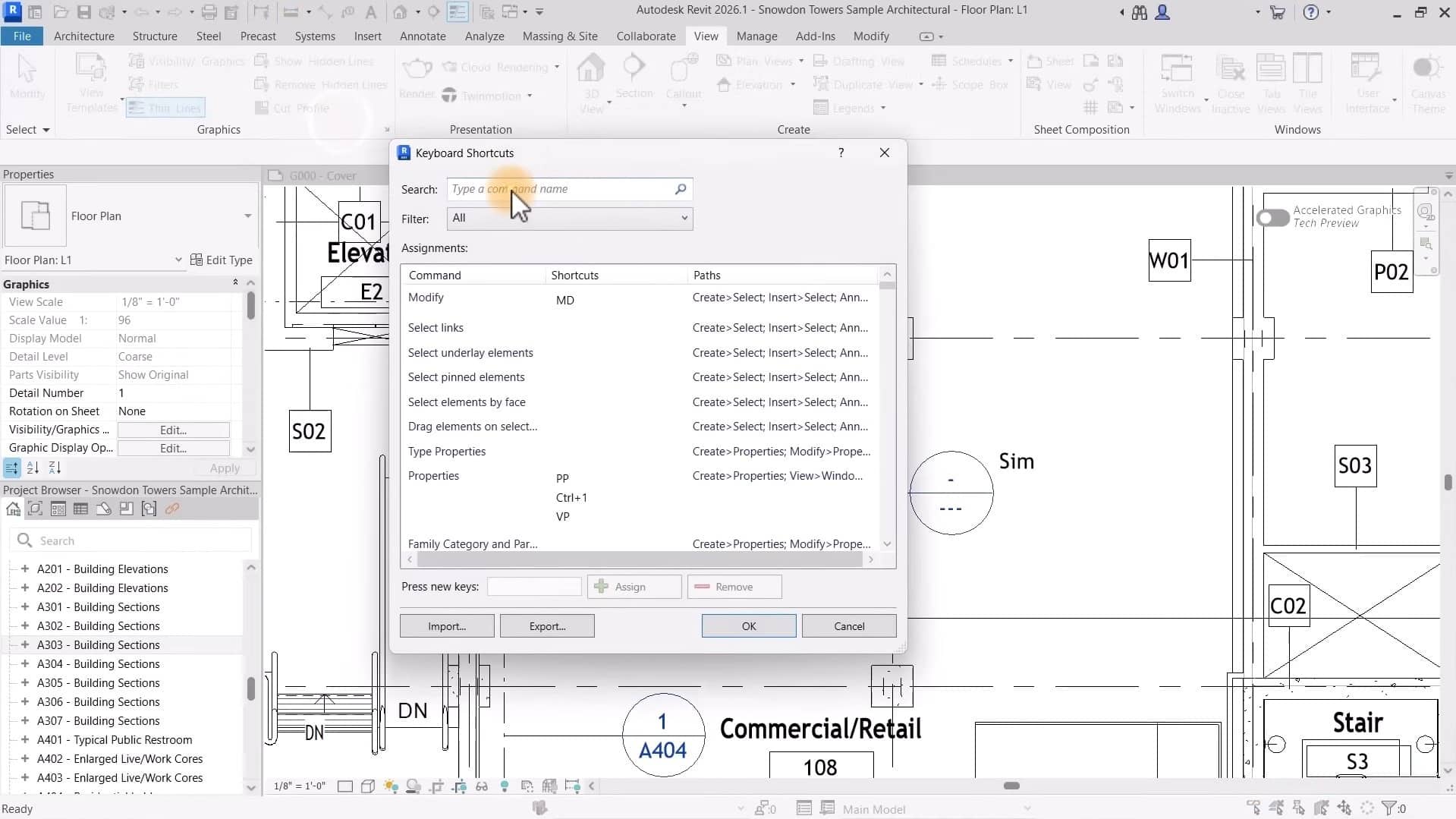Toggle Shadows icon in view control bar

[x=414, y=786]
